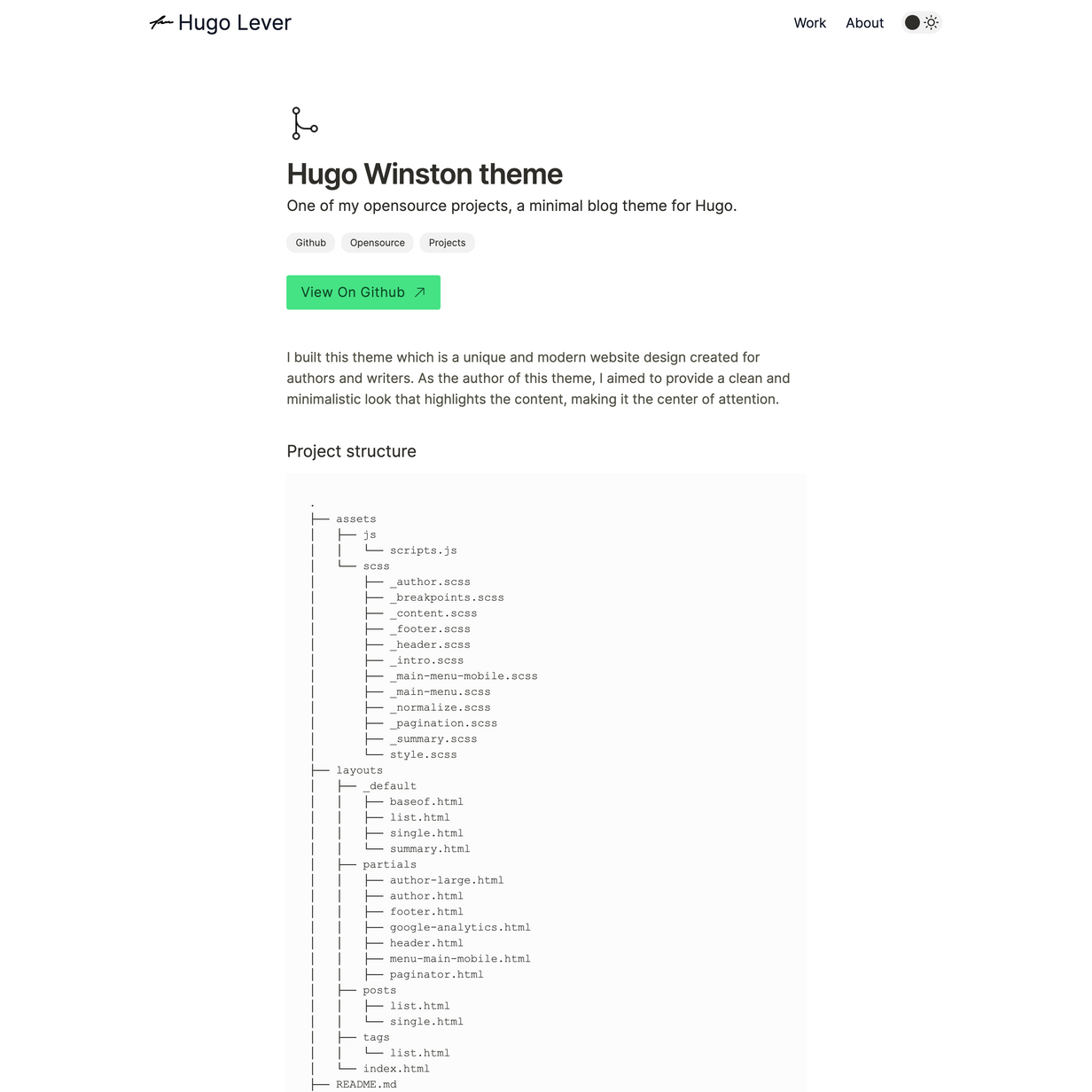The width and height of the screenshot is (1092, 1092).
Task: Click the layouts folder name
Action: pyautogui.click(x=359, y=771)
